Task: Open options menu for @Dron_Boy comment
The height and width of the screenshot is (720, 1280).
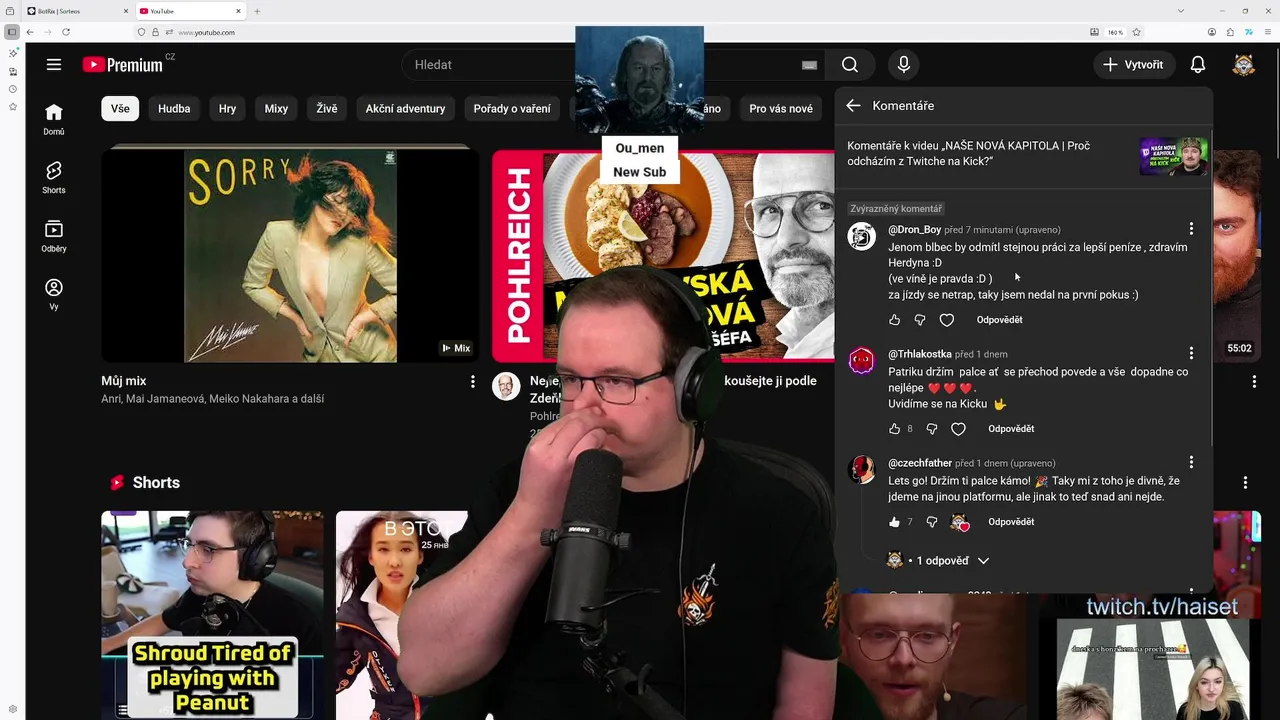Action: pyautogui.click(x=1191, y=229)
